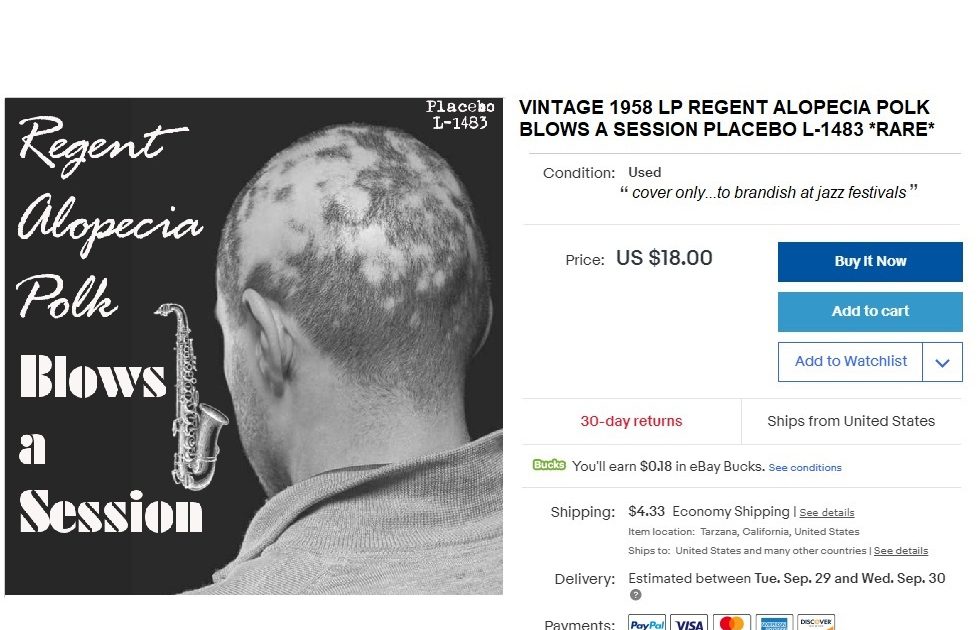Click the eBay Bucks logo icon
Viewport: 978px width, 630px height.
[x=549, y=465]
